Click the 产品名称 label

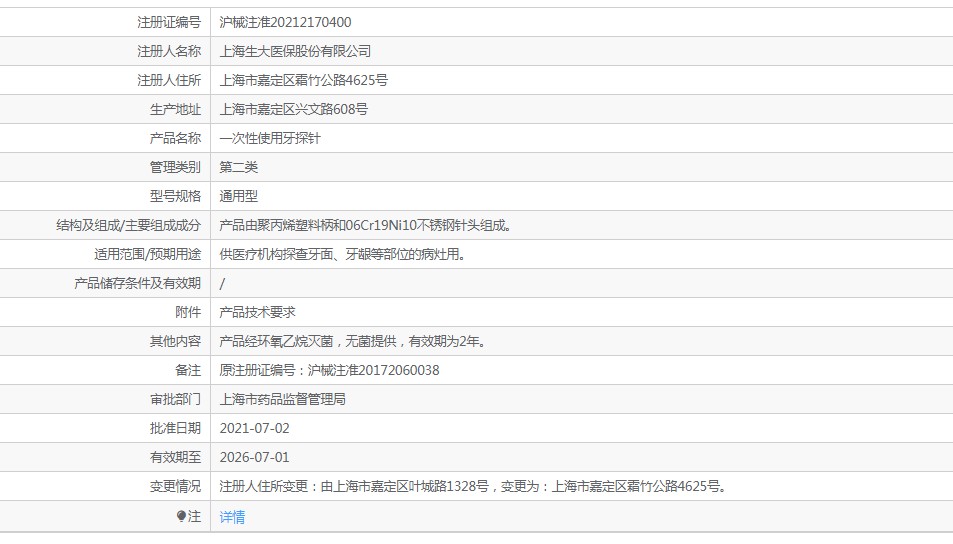point(176,139)
